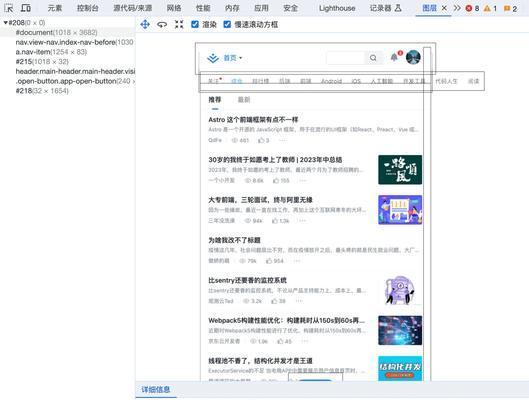The height and width of the screenshot is (400, 529).
Task: Click 人工智能 category in preview nav bar
Action: pyautogui.click(x=382, y=81)
